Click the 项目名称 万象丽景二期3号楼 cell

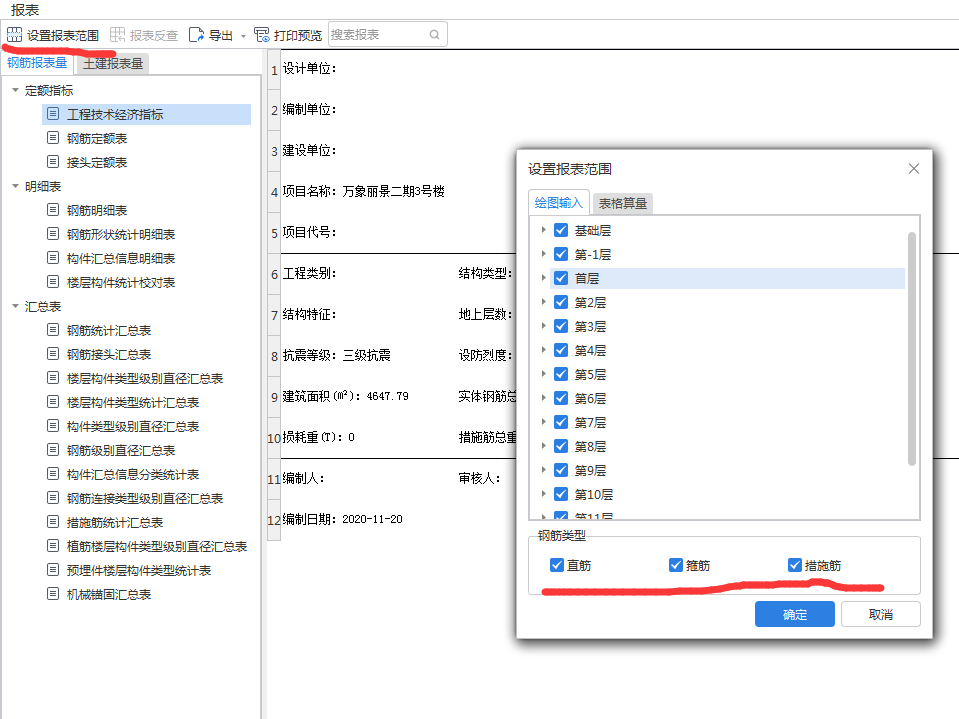tap(363, 191)
